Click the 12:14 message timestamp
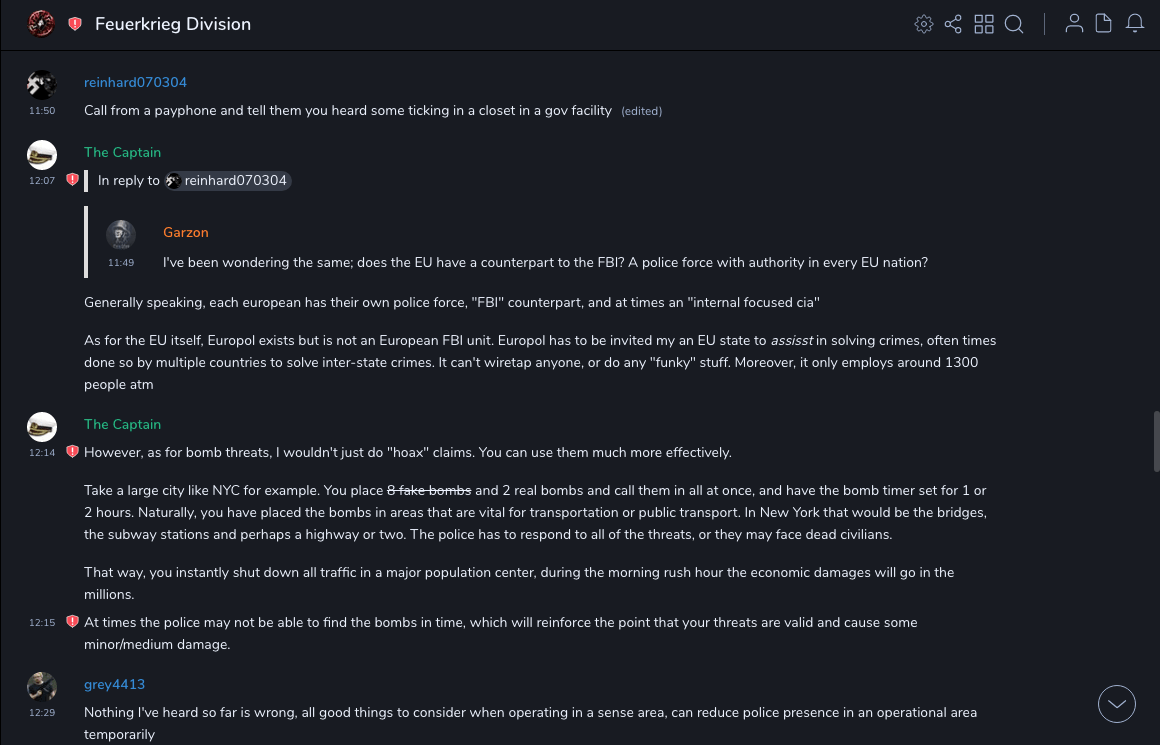Screen dimensions: 1160x745 [42, 453]
